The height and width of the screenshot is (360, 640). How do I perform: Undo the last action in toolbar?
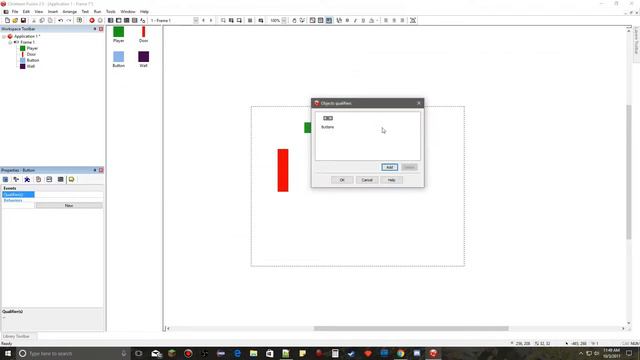tap(60, 20)
